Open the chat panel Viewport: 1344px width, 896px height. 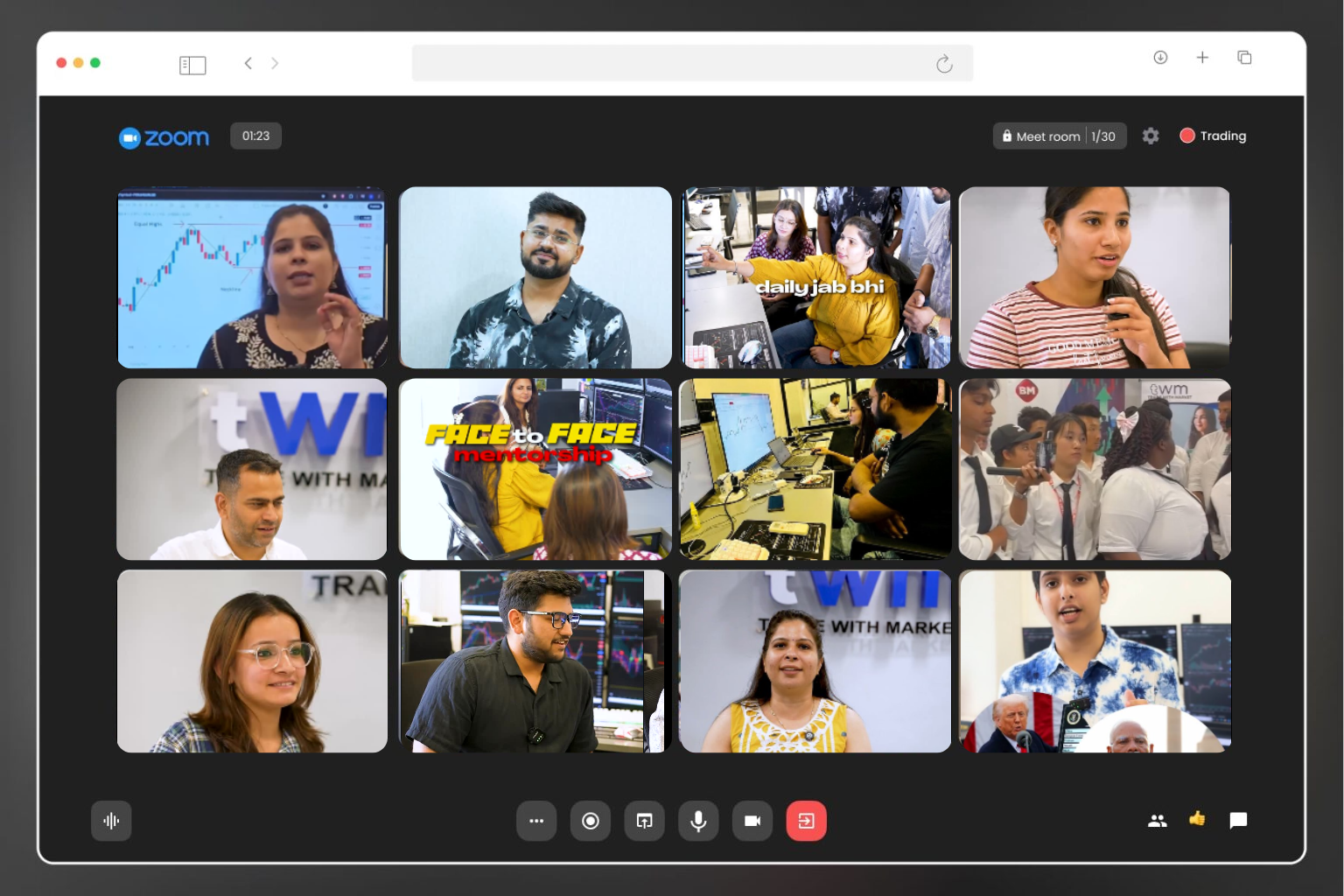(1238, 821)
